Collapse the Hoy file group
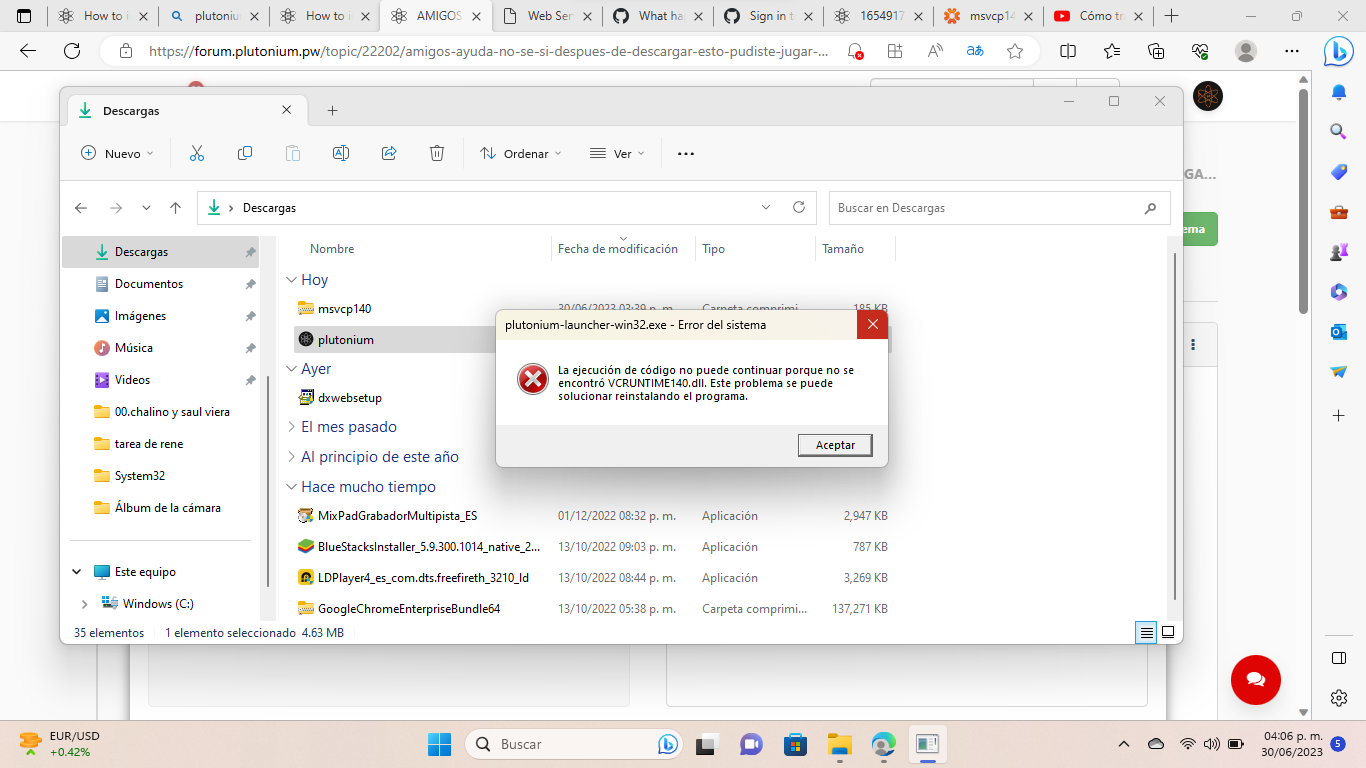Screen dimensions: 1366x768 pyautogui.click(x=291, y=280)
